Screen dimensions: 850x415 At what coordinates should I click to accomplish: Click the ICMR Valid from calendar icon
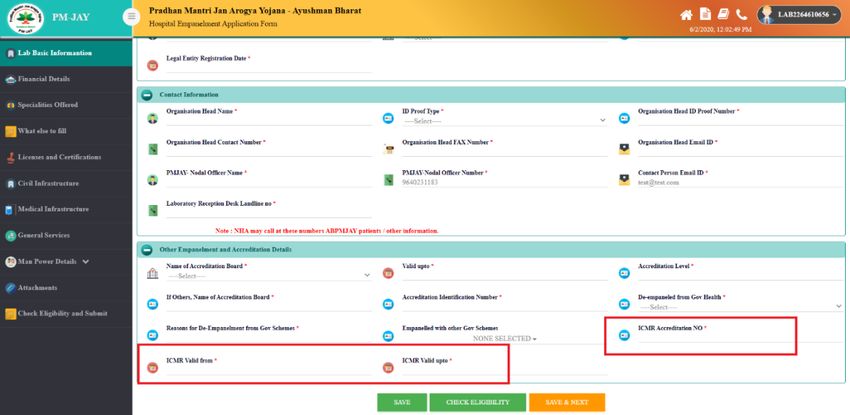152,367
